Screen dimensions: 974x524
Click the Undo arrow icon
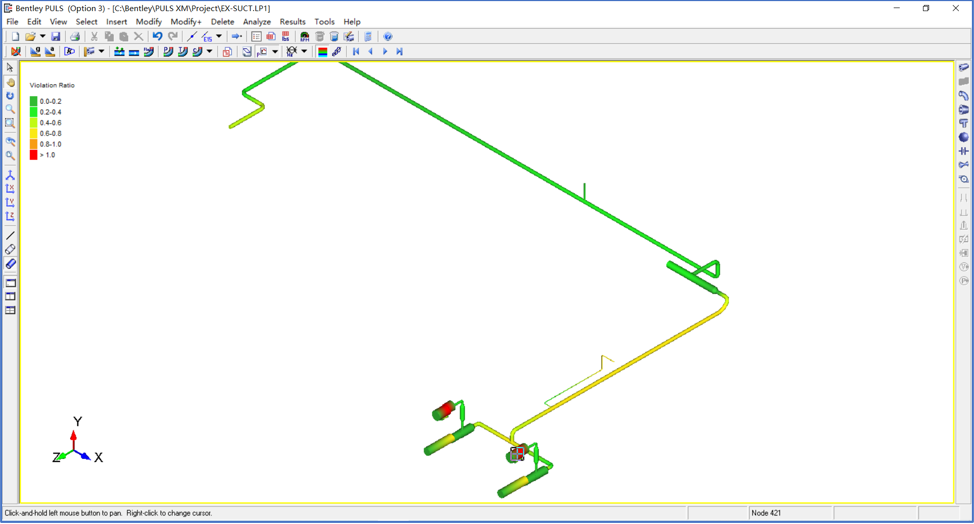coord(157,37)
